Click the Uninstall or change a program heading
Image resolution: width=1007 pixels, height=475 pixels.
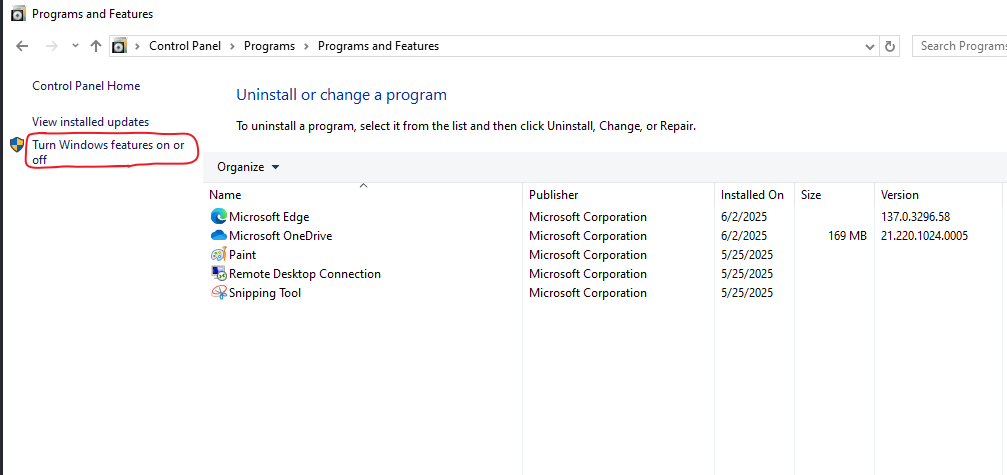(342, 95)
